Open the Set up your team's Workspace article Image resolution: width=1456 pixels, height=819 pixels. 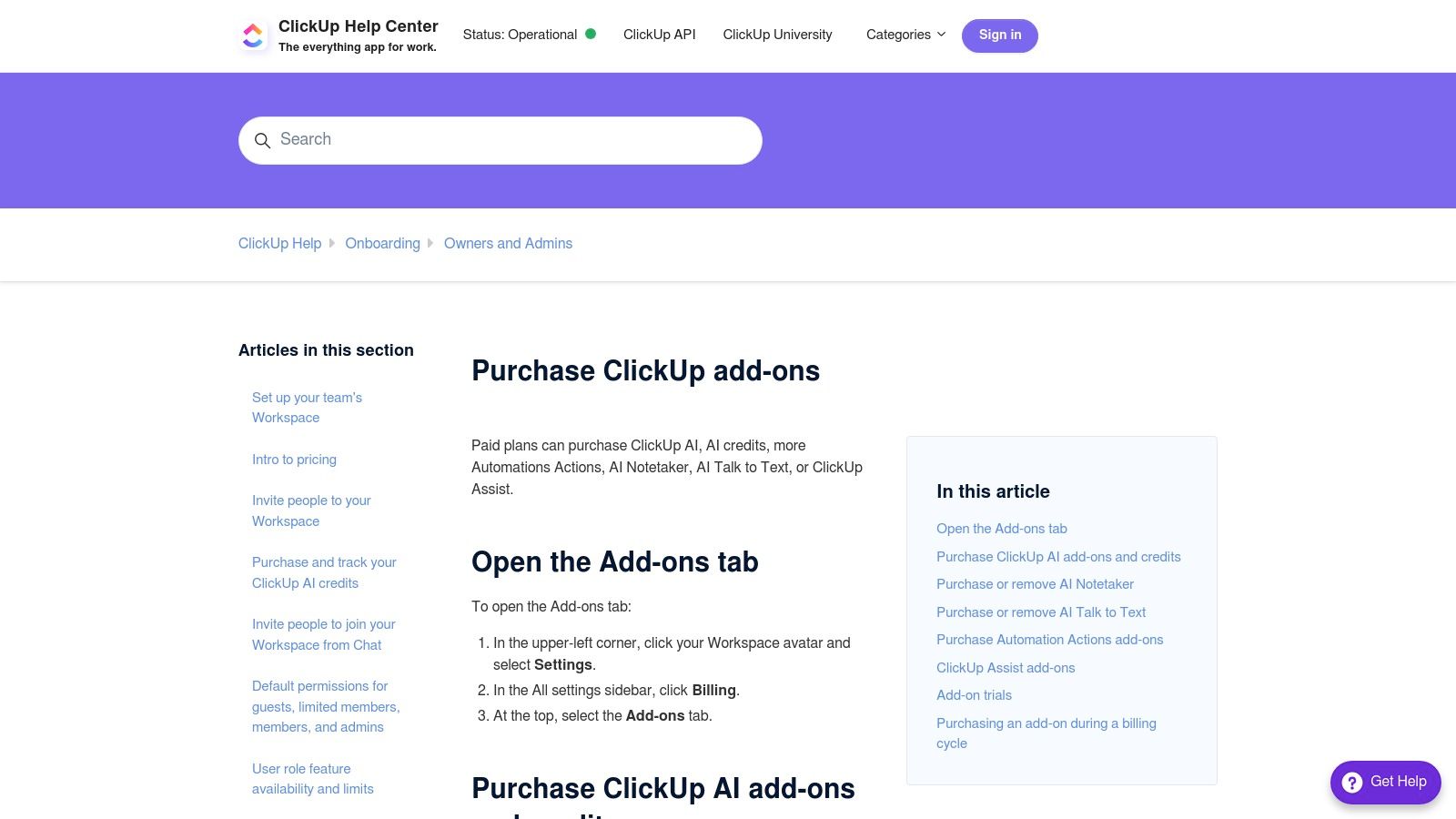pos(307,408)
